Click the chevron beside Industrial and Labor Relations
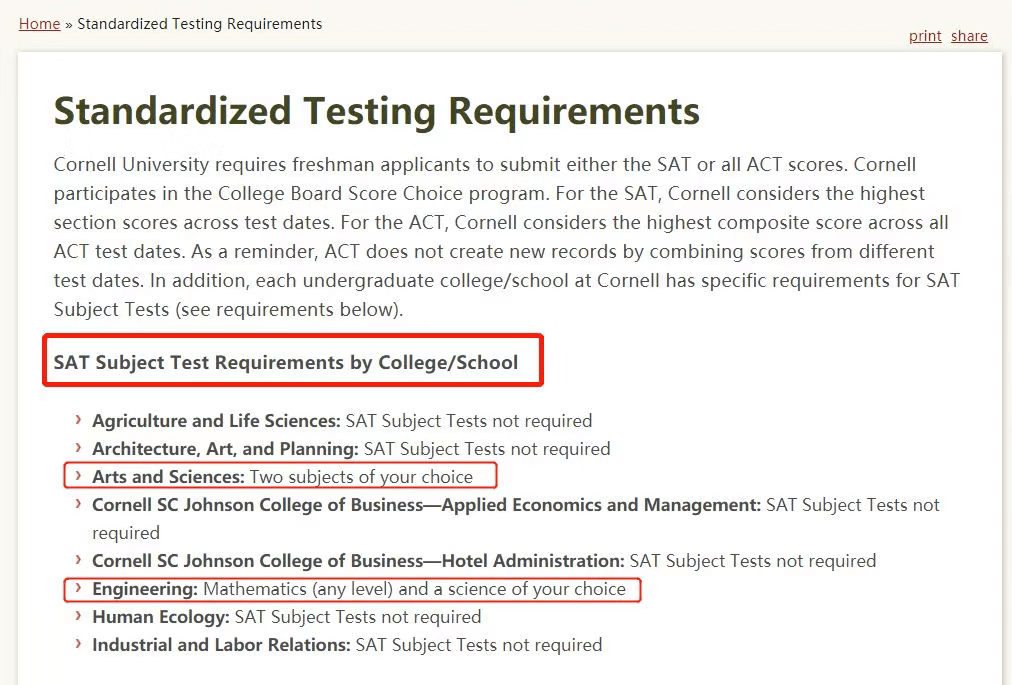 [x=79, y=644]
